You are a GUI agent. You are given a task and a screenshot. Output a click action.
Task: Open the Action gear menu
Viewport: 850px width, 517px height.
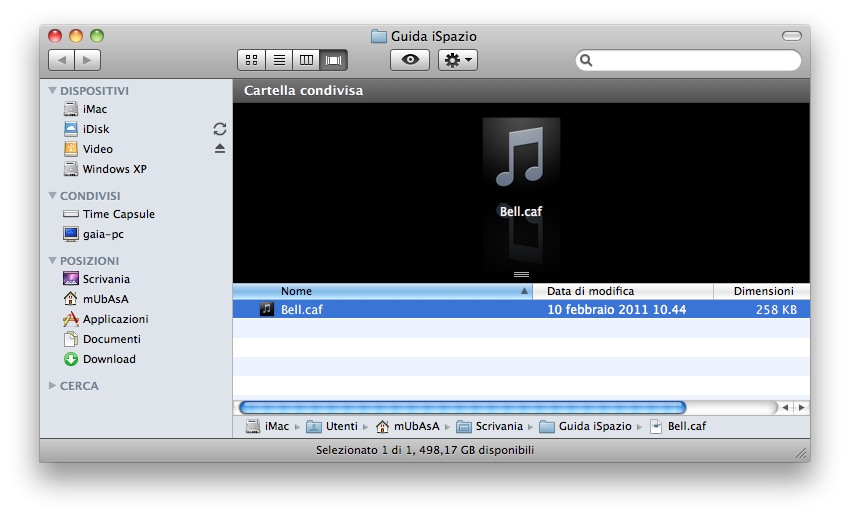pos(458,60)
